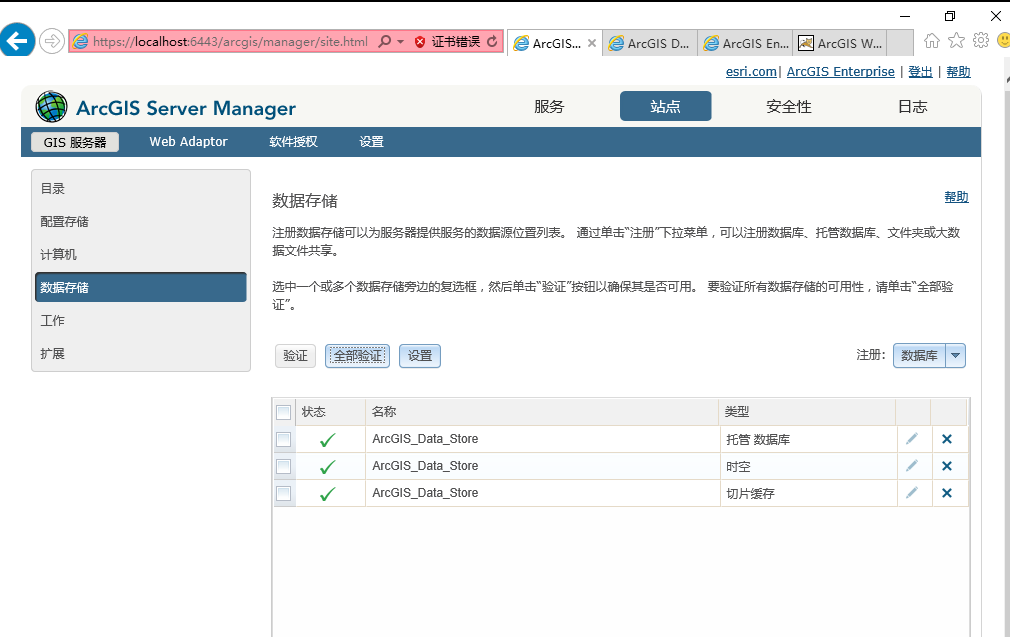
Task: Click the browser back arrow button
Action: click(x=16, y=41)
